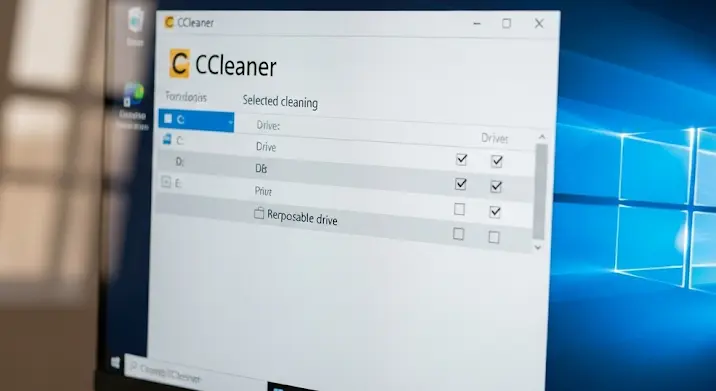
Task: Click the "Priut" row text
Action: point(263,191)
